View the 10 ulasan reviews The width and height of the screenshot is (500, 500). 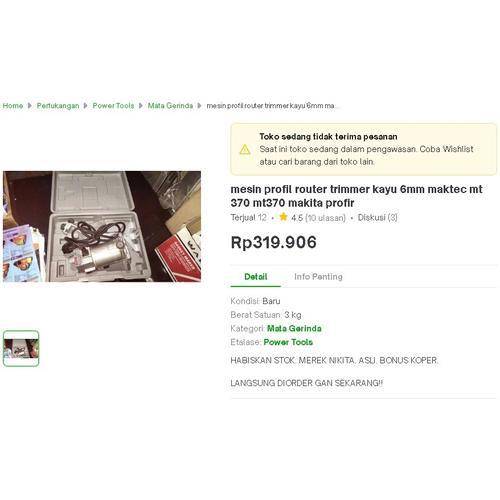pyautogui.click(x=325, y=218)
